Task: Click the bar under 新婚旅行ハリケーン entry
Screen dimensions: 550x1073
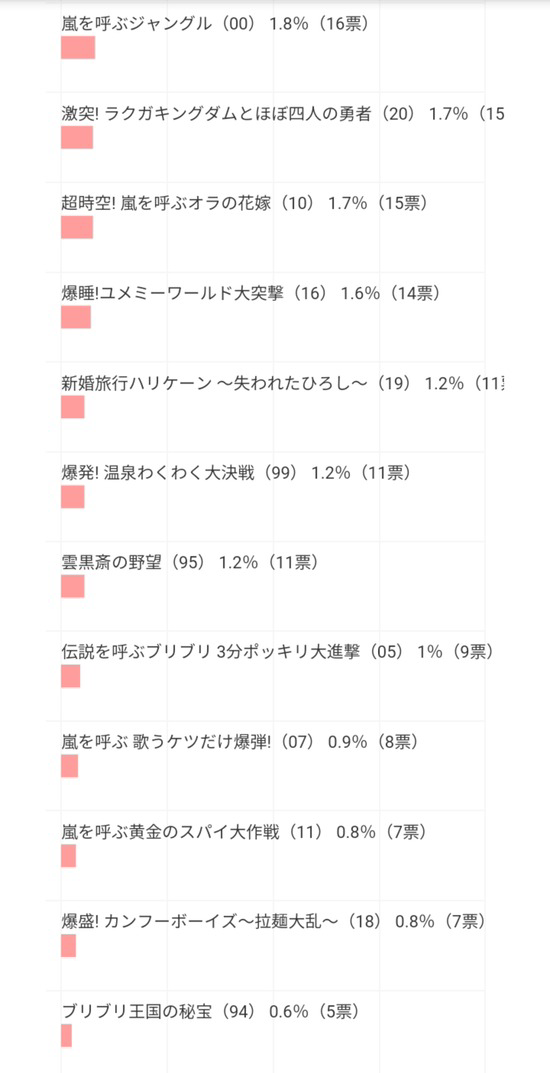Action: coord(73,406)
